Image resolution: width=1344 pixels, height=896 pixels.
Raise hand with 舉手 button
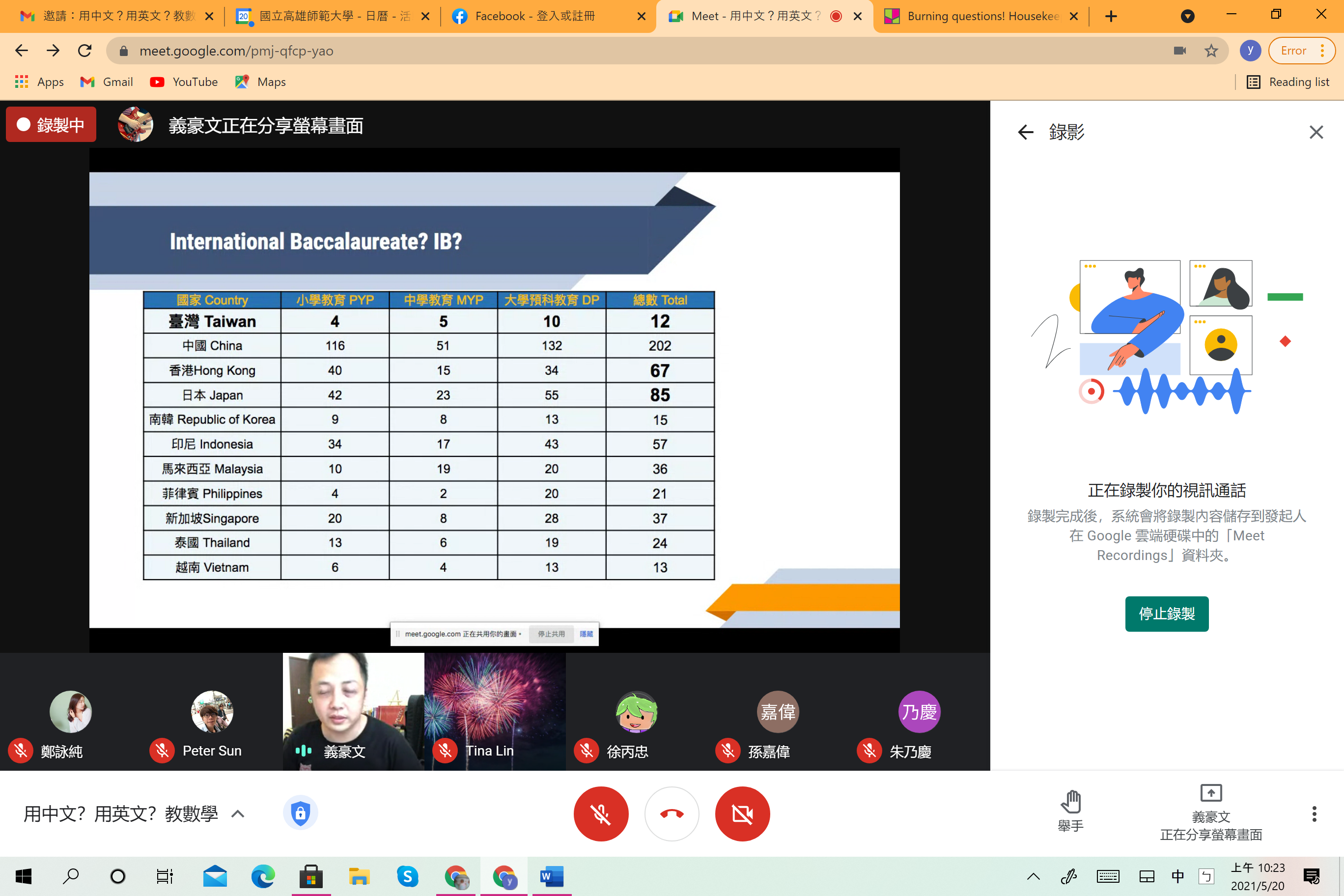pos(1070,812)
